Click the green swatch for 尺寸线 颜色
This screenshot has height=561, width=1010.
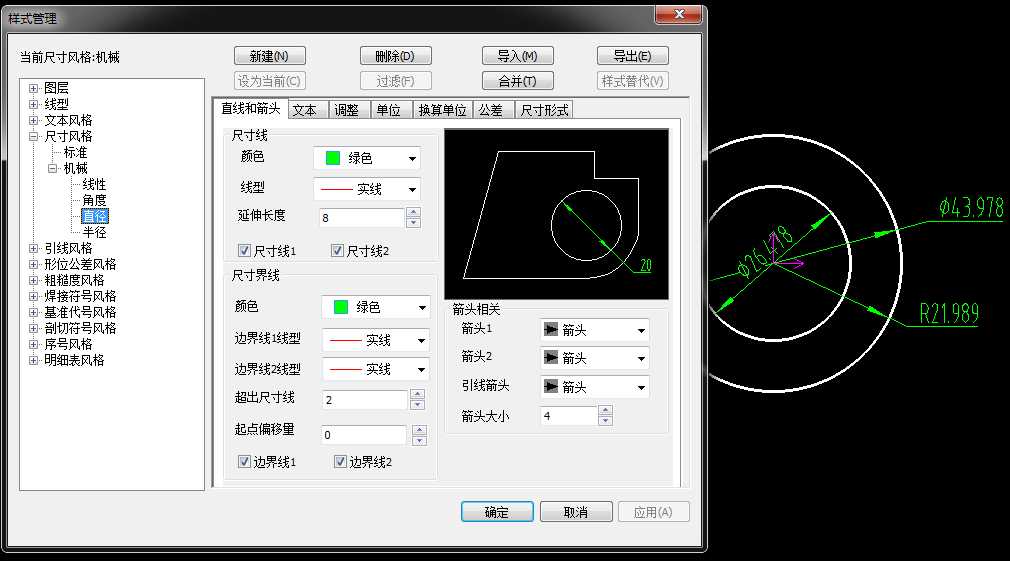[333, 158]
